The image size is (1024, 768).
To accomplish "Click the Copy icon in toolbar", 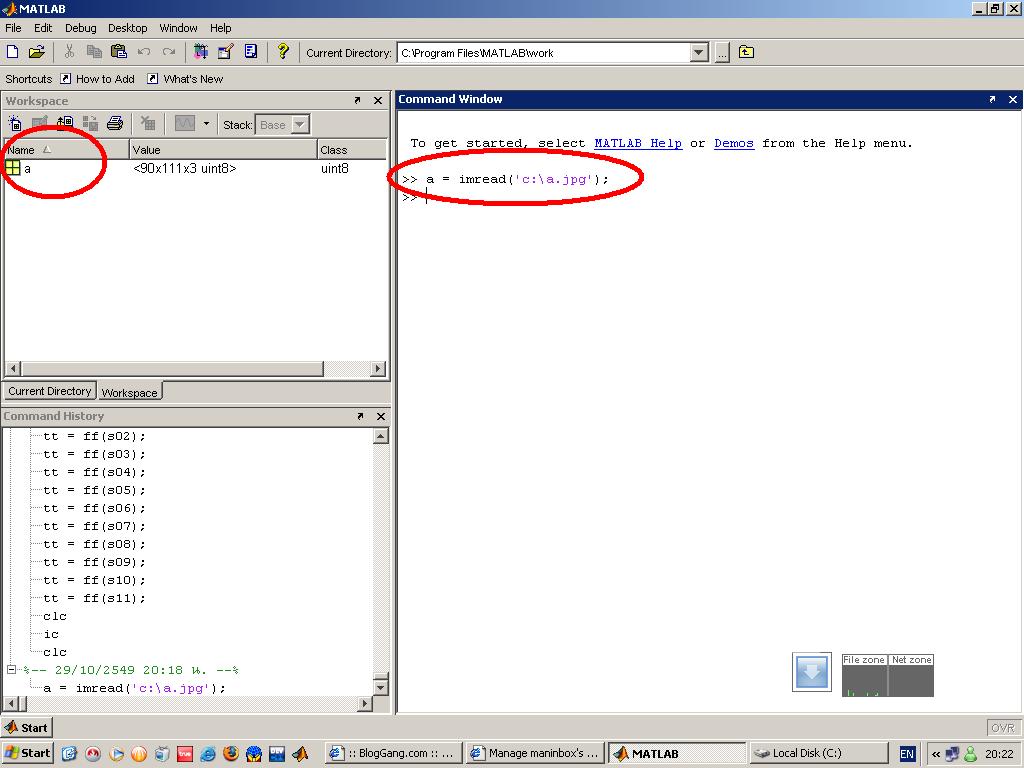I will click(94, 52).
